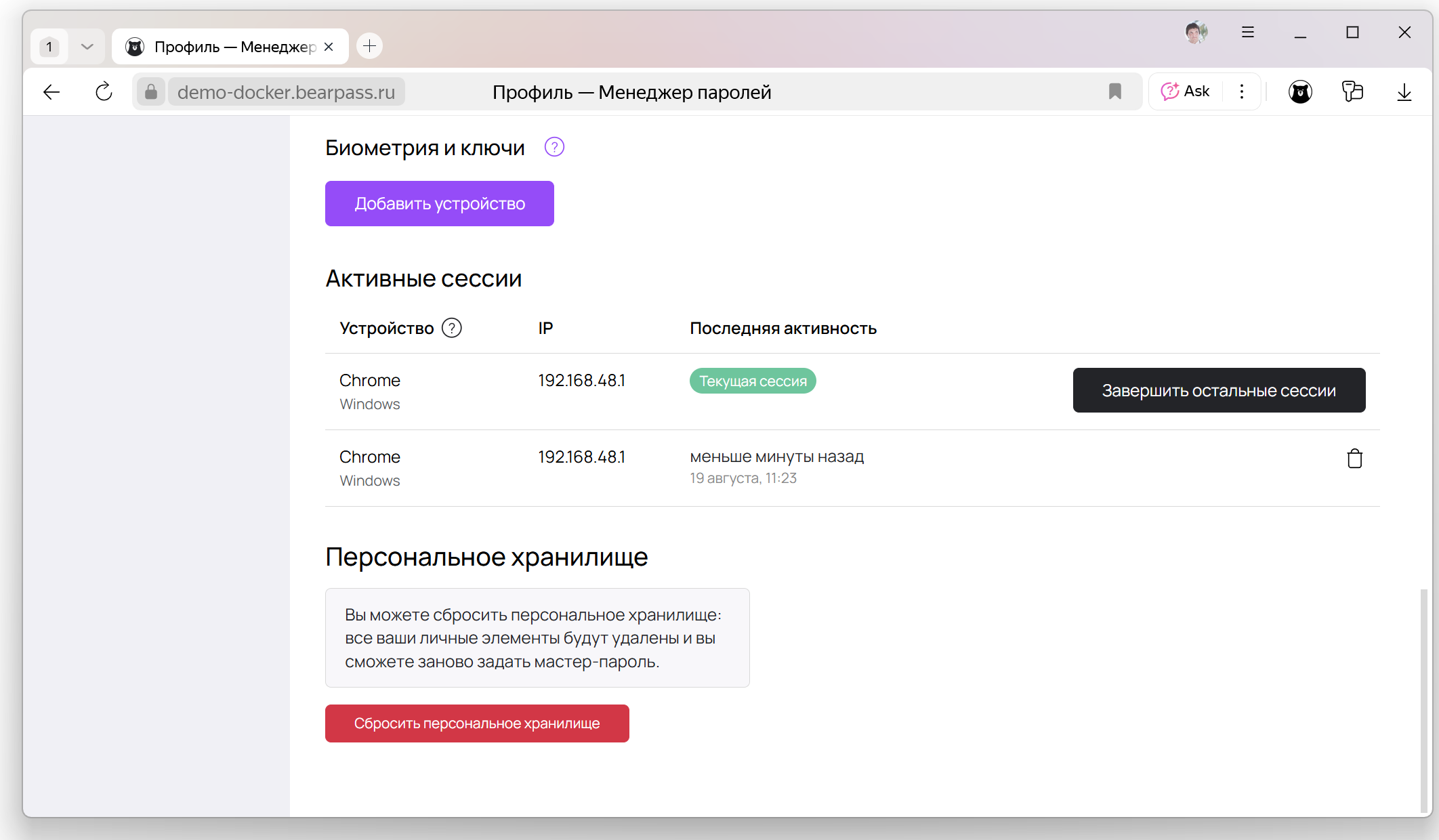The width and height of the screenshot is (1439, 840).
Task: Click the browser downloads arrow icon
Action: point(1404,91)
